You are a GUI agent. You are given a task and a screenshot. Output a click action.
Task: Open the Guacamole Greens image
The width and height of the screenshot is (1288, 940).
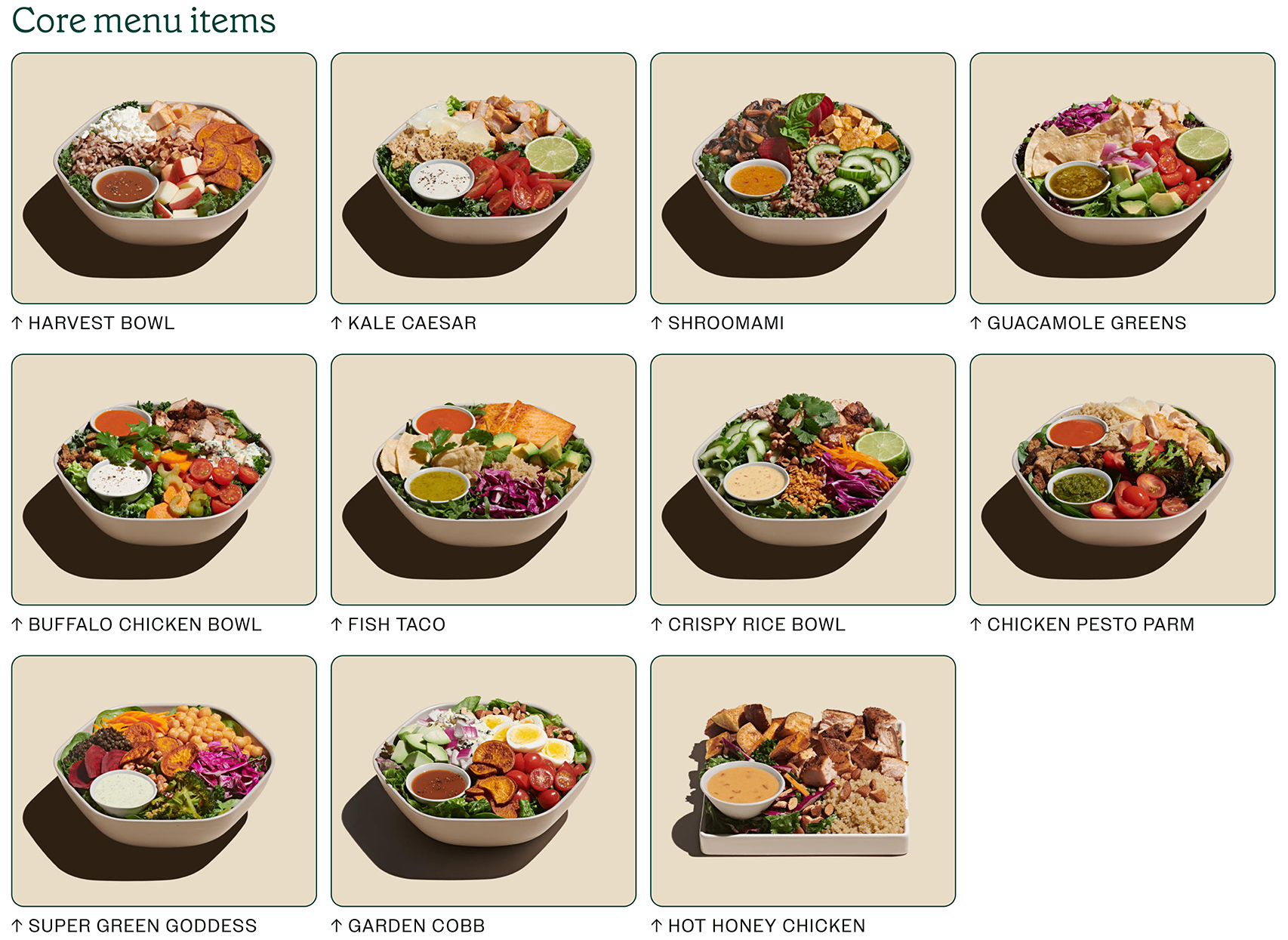[x=1123, y=178]
